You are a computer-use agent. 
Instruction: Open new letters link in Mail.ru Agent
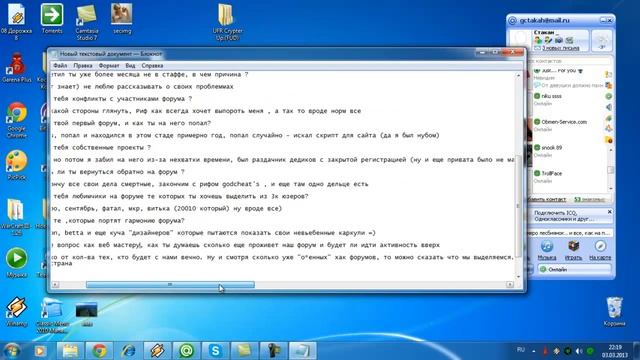click(560, 48)
